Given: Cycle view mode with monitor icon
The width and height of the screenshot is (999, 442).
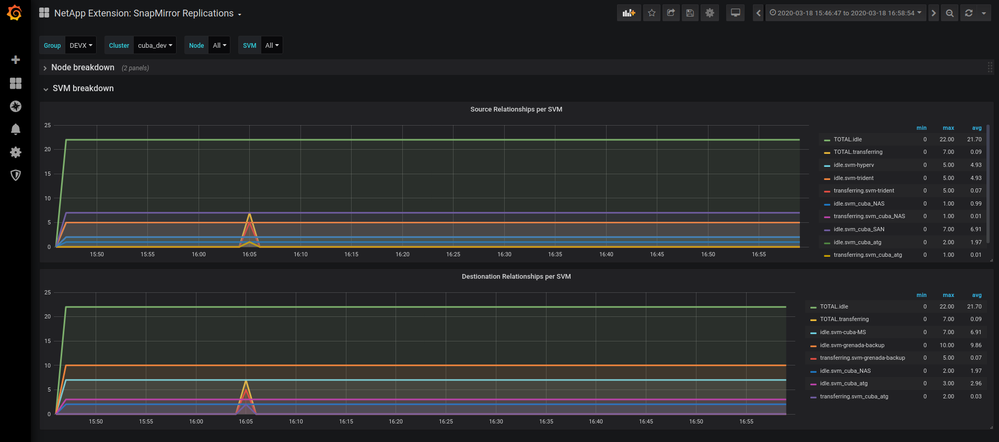Looking at the screenshot, I should click(735, 13).
